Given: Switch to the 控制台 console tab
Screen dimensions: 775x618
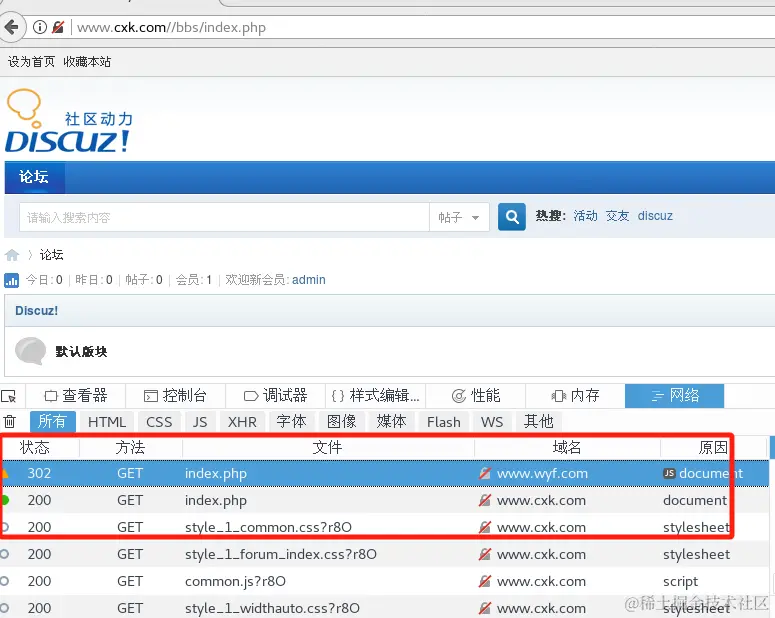Looking at the screenshot, I should click(x=175, y=396).
